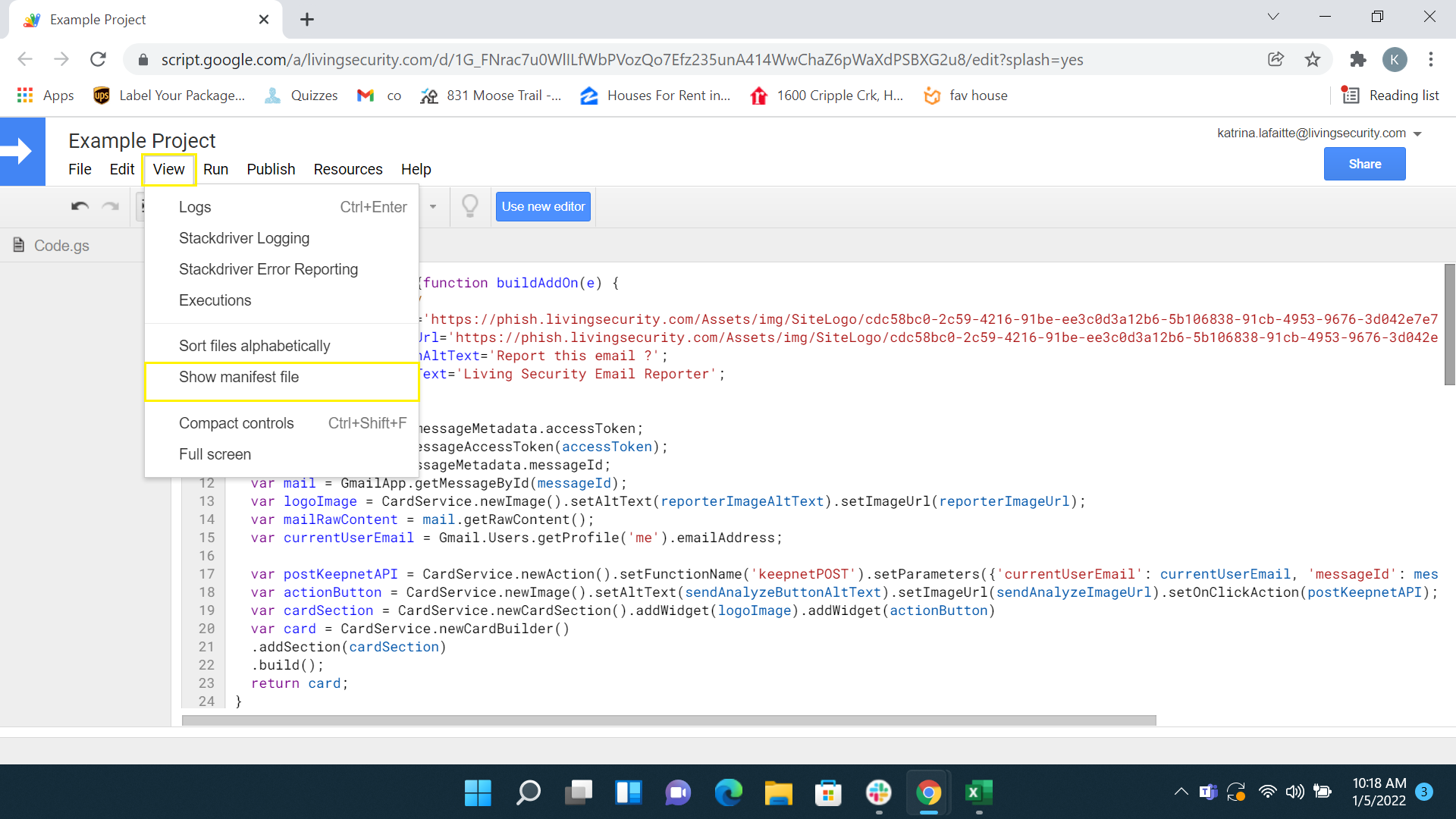The width and height of the screenshot is (1456, 819).
Task: Enable Compact controls option
Action: tap(281, 423)
